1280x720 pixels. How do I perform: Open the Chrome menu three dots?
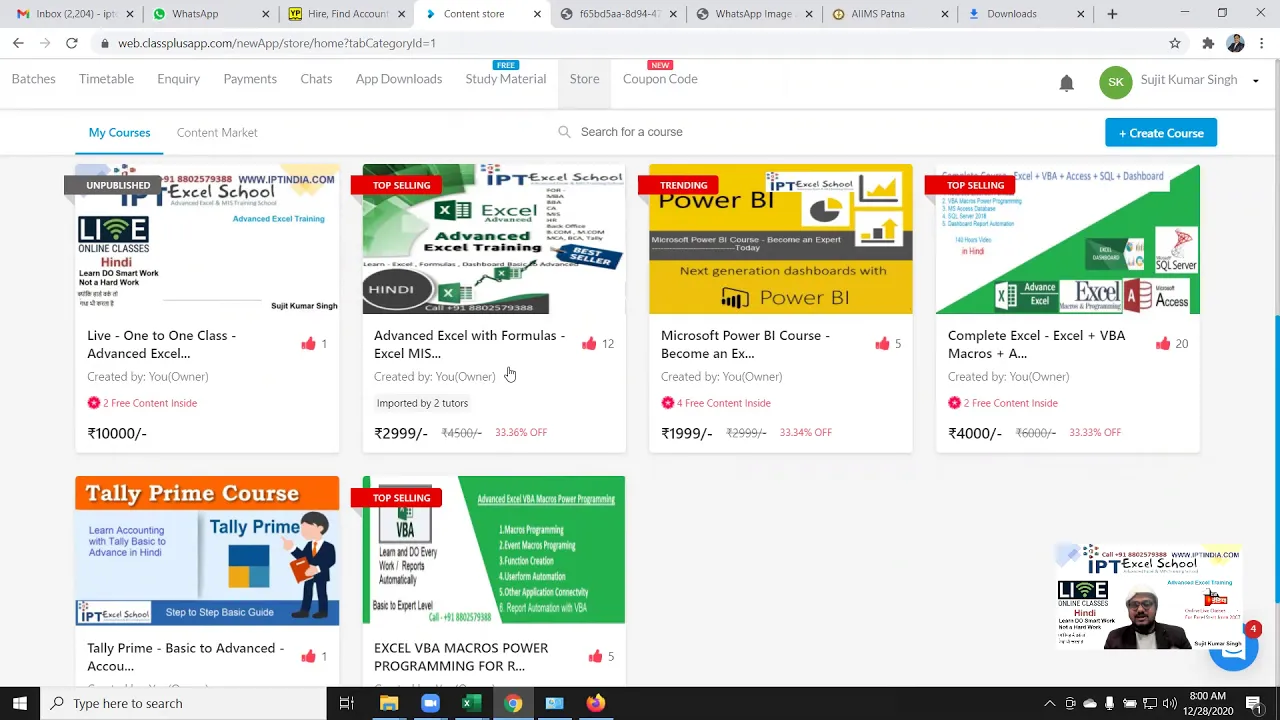[x=1262, y=43]
